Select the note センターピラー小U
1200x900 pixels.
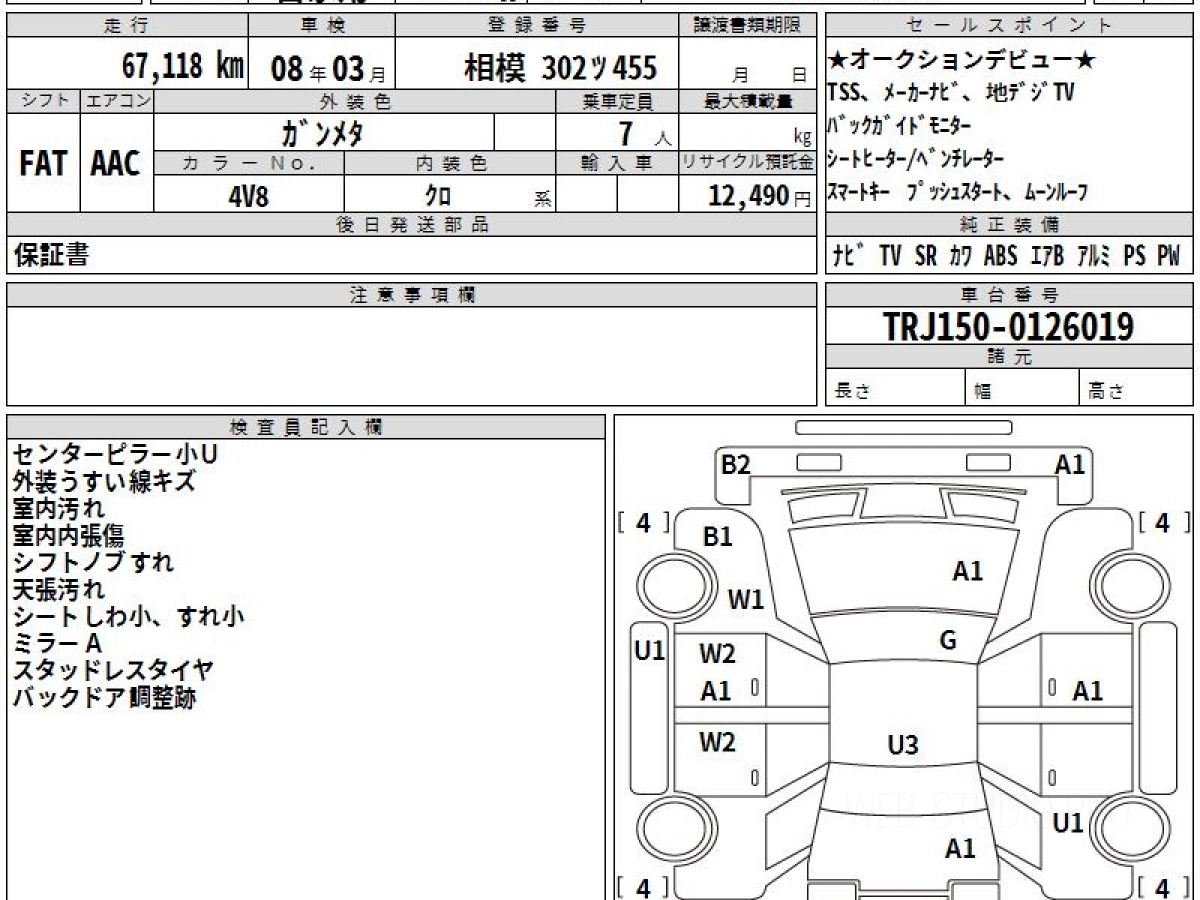pos(115,455)
